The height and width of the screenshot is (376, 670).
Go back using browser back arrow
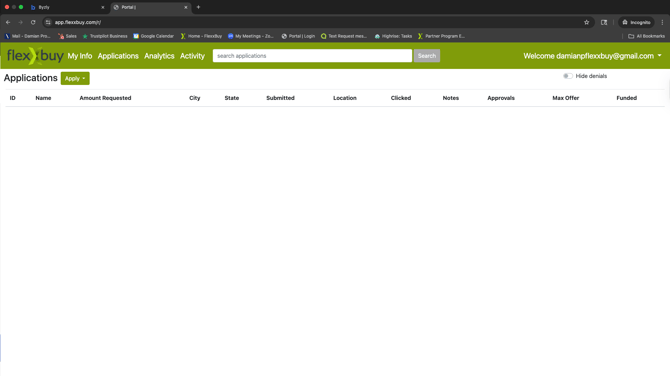8,22
